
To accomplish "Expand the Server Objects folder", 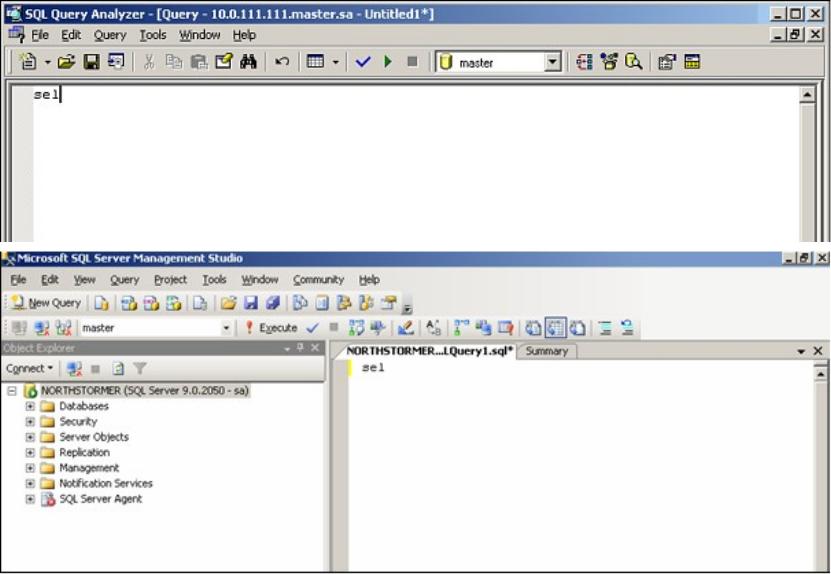I will 30,437.
